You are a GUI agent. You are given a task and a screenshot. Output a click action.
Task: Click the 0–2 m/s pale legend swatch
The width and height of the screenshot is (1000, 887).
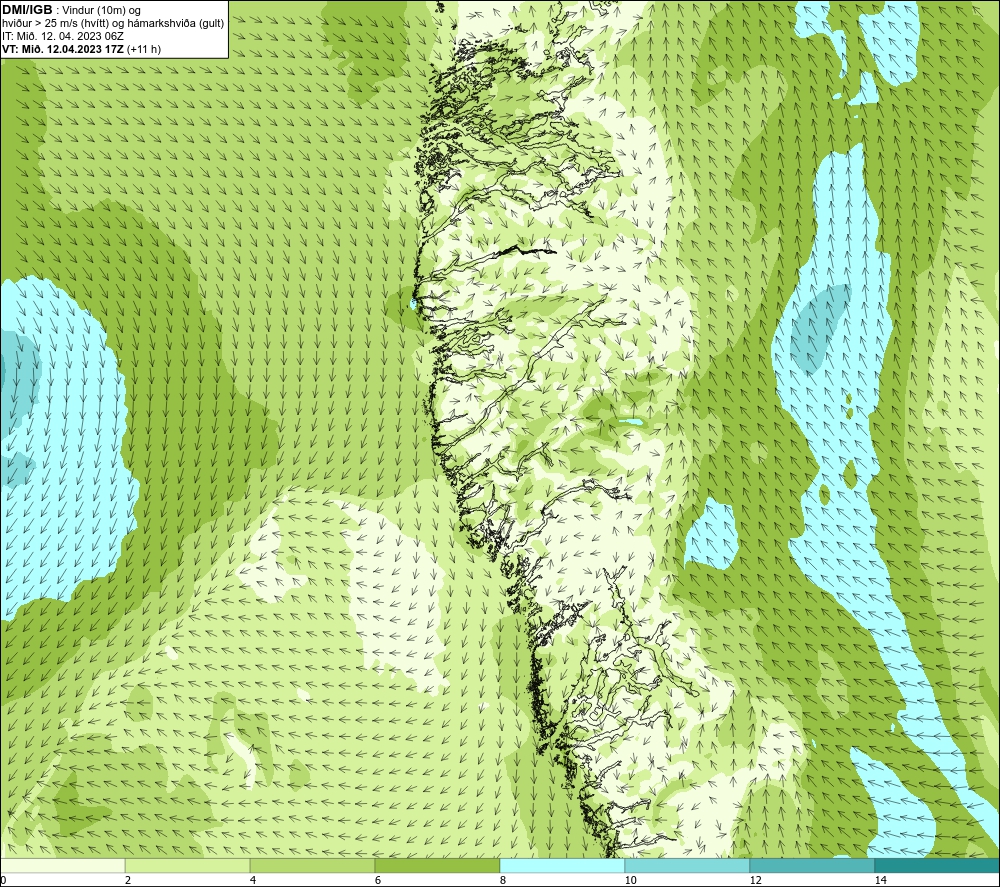coord(62,865)
